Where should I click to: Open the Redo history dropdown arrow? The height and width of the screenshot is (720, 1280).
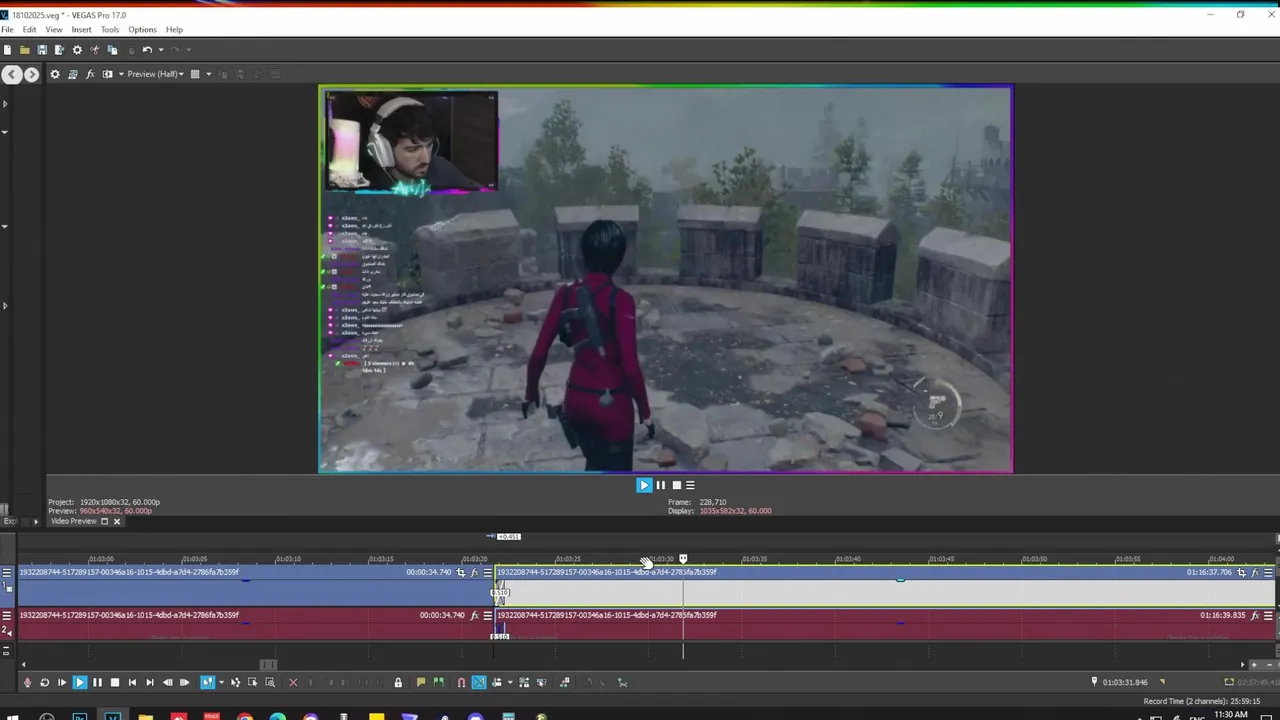(188, 50)
